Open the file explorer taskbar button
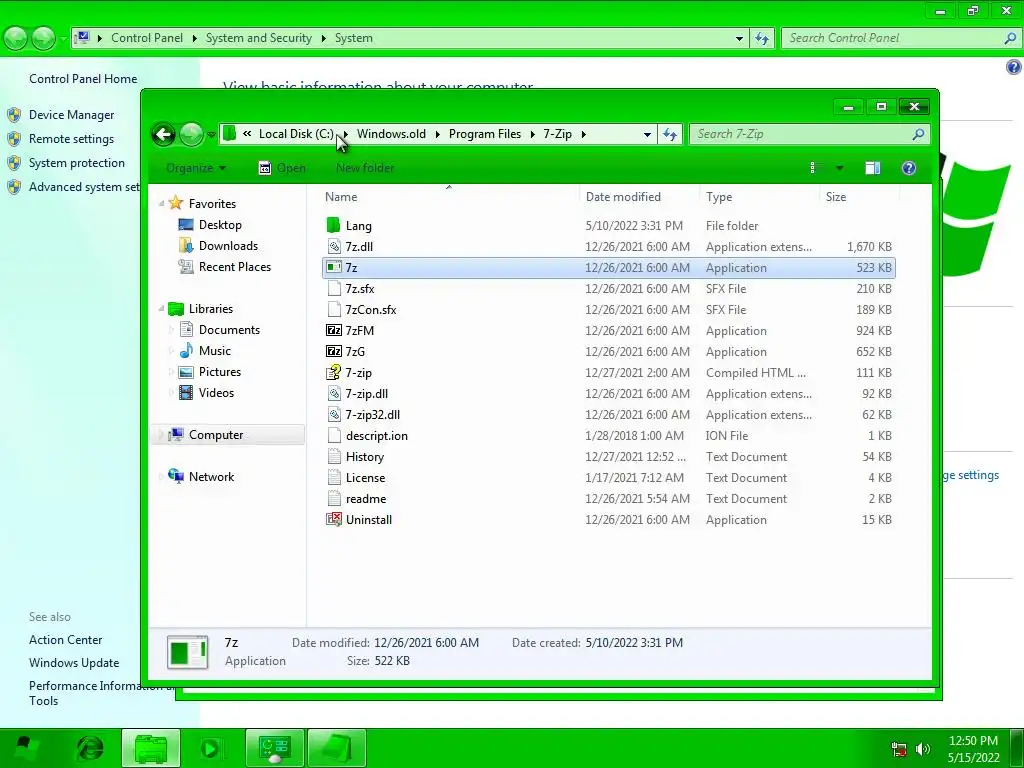 pyautogui.click(x=151, y=748)
